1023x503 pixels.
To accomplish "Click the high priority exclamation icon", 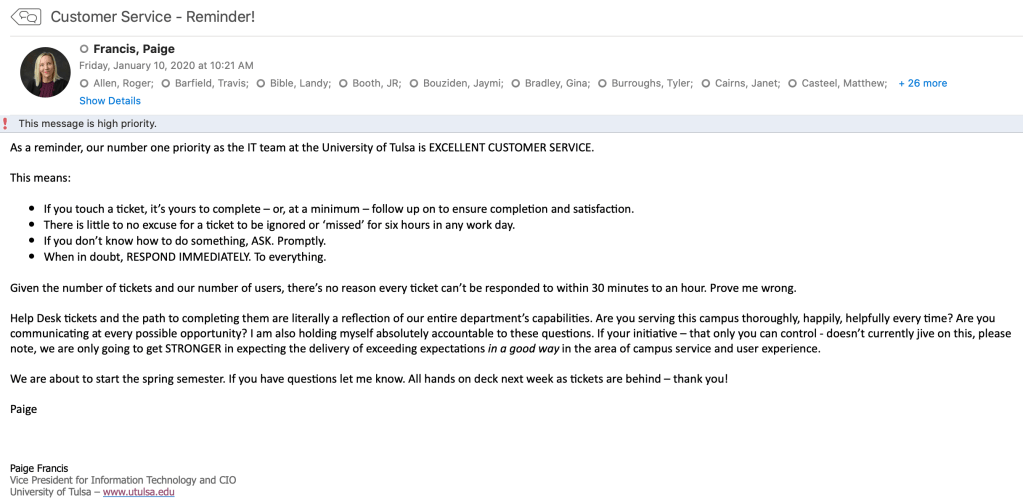I will (x=5, y=124).
